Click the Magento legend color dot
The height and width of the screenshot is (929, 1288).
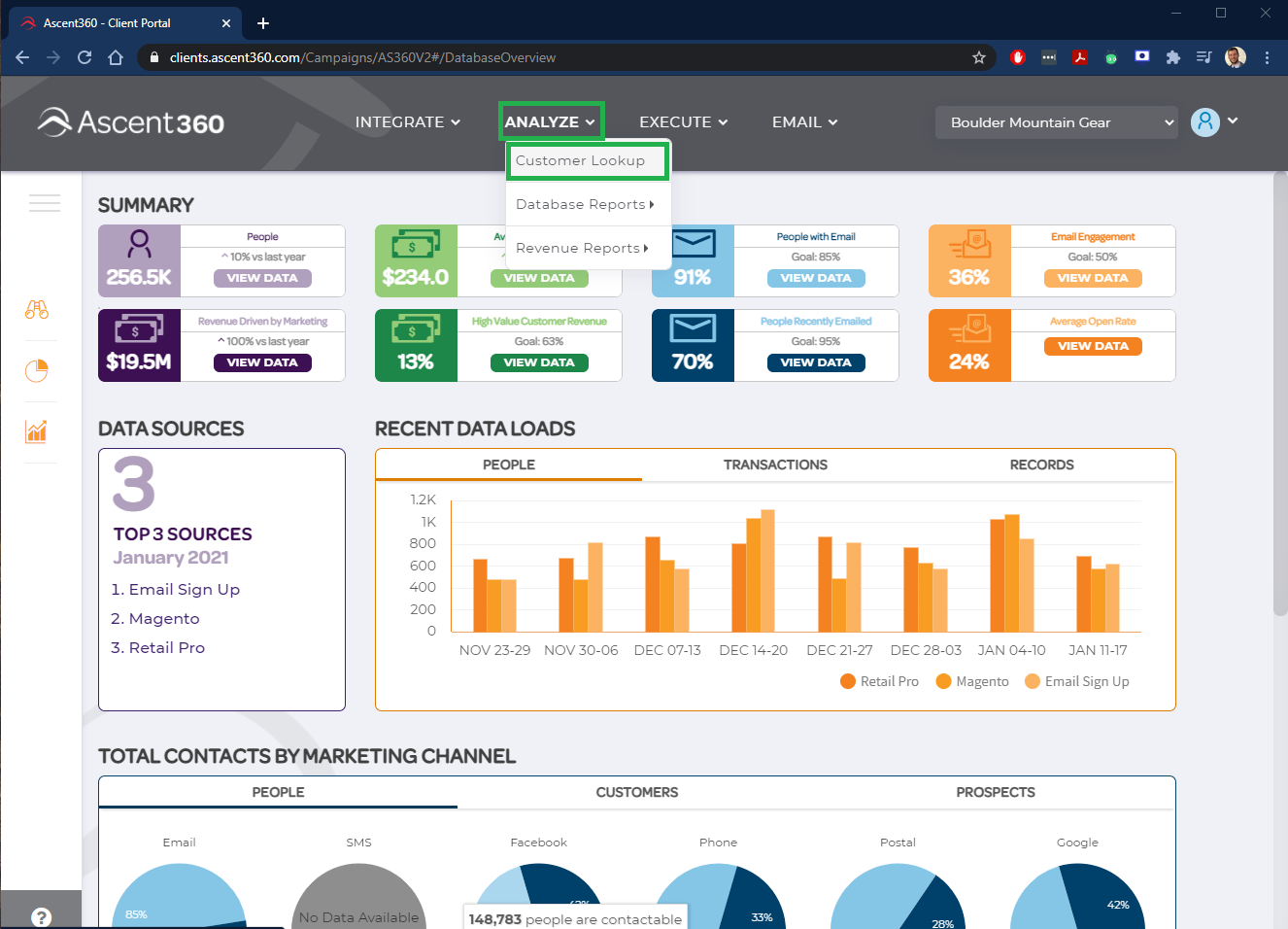click(943, 681)
